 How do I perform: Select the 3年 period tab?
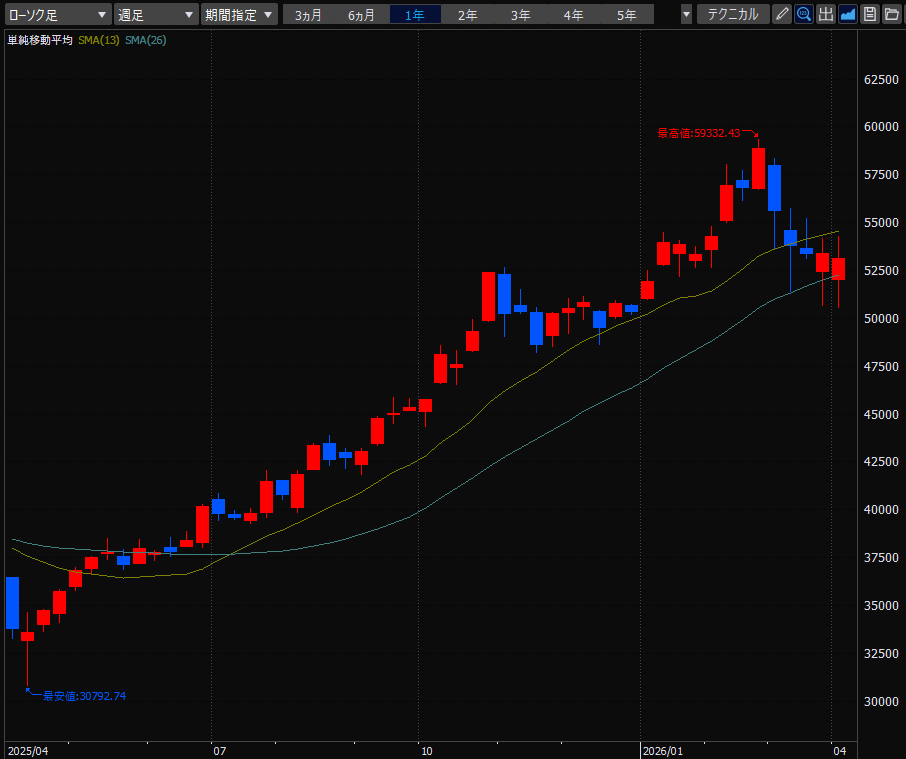(x=521, y=15)
